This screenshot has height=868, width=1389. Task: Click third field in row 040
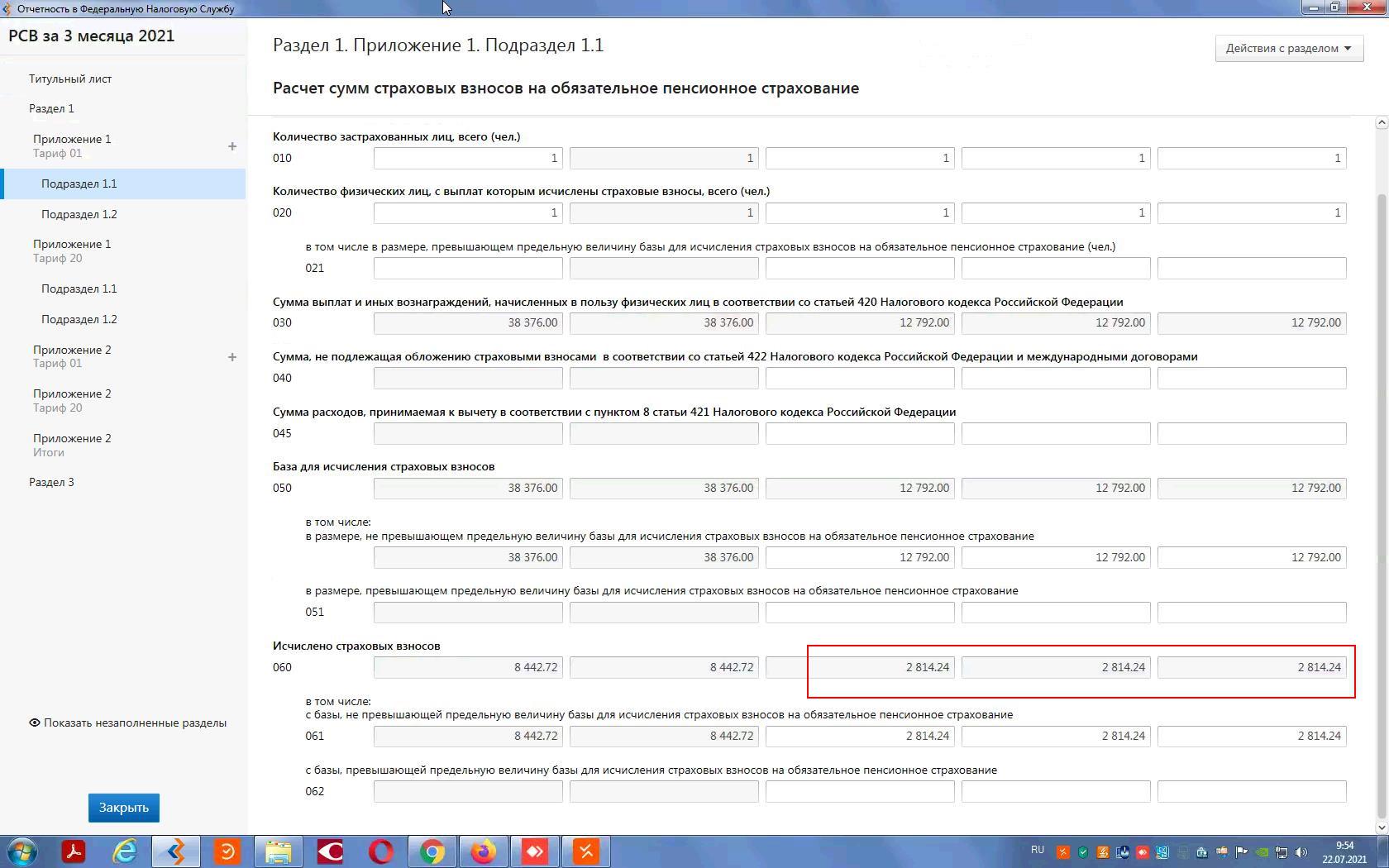pos(860,378)
